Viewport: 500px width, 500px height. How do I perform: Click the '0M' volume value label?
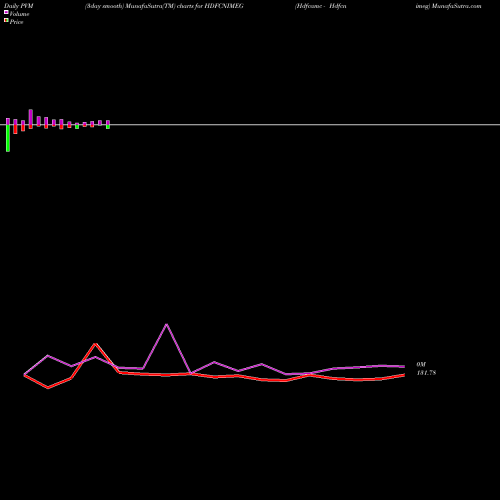(421, 364)
